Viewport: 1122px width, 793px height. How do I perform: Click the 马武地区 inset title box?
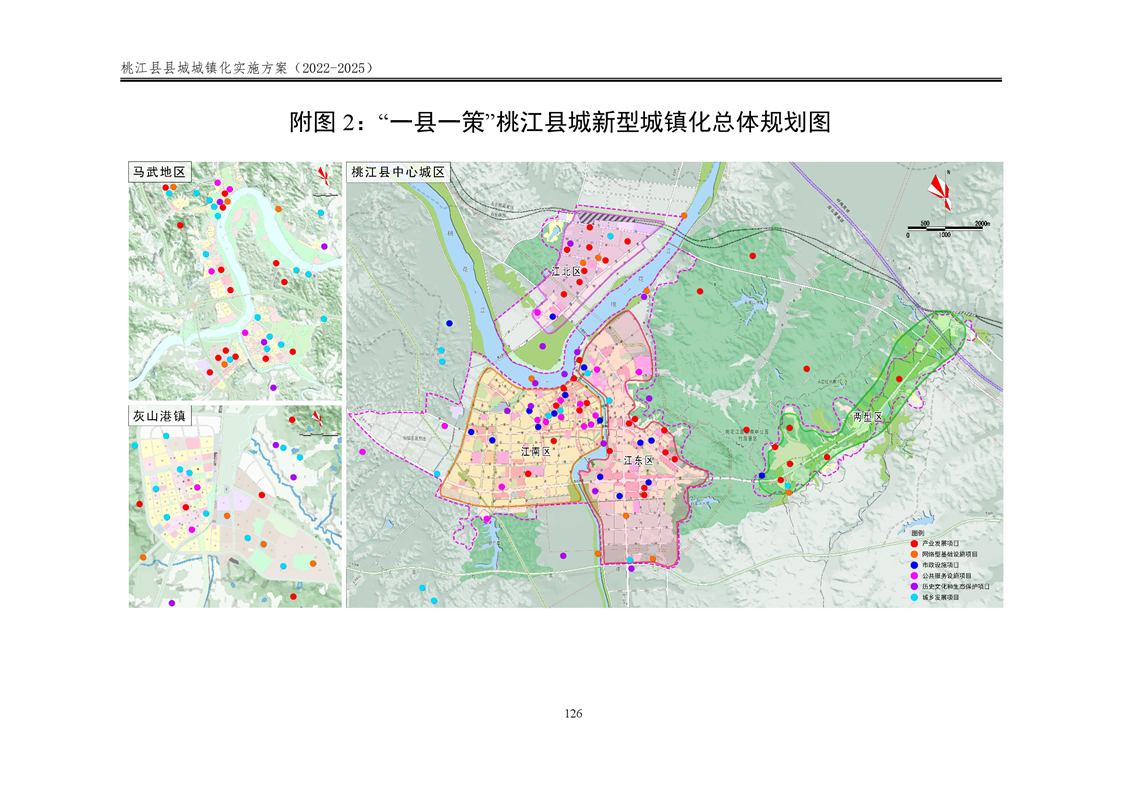click(x=160, y=172)
